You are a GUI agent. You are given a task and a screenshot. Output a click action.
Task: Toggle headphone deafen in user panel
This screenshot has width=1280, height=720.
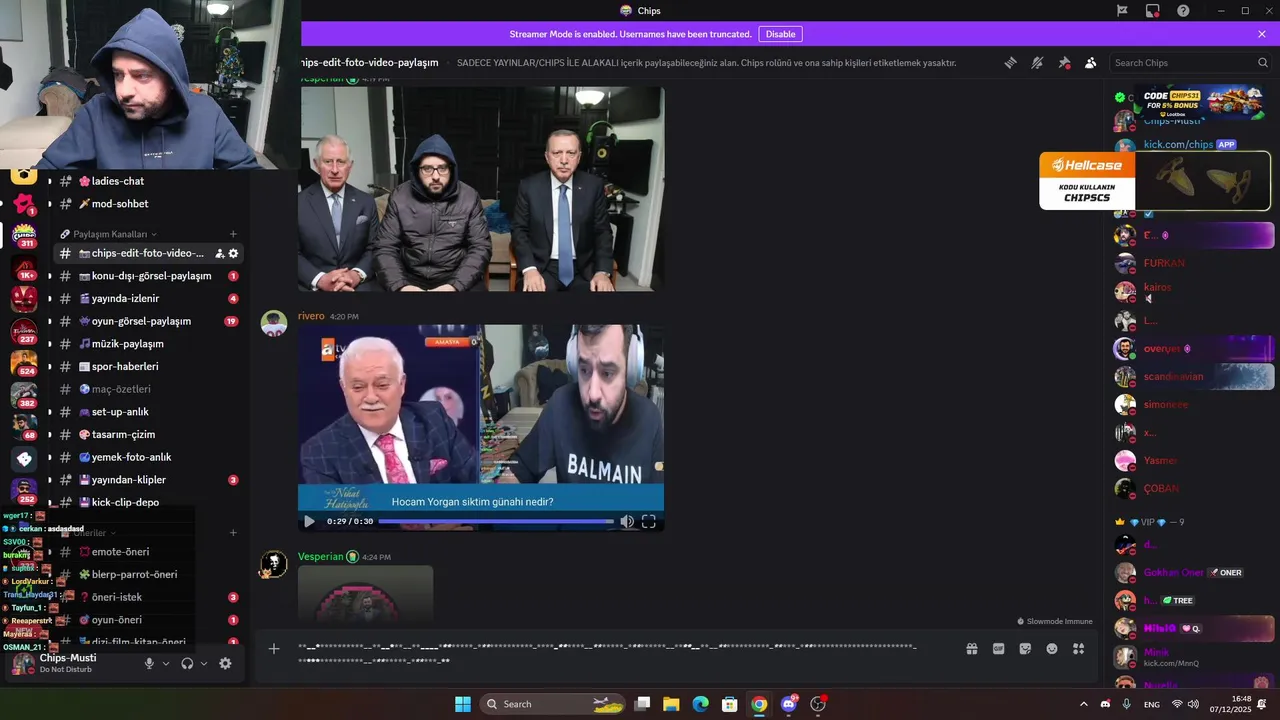[187, 663]
